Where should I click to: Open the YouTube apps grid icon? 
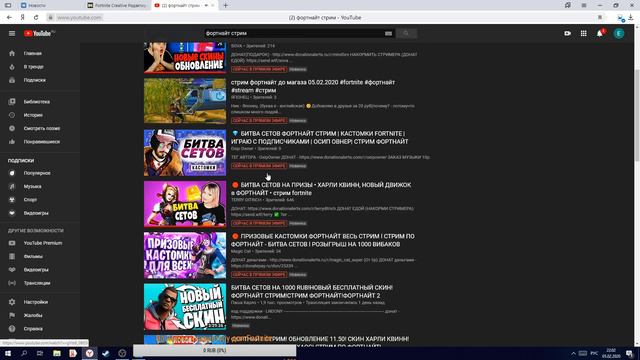584,33
